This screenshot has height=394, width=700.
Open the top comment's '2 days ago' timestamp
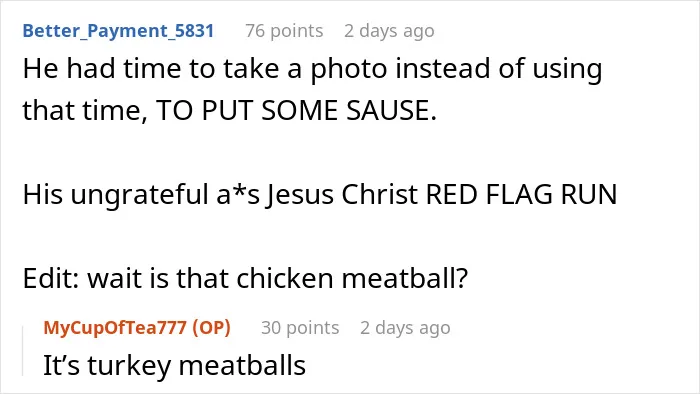pos(389,31)
